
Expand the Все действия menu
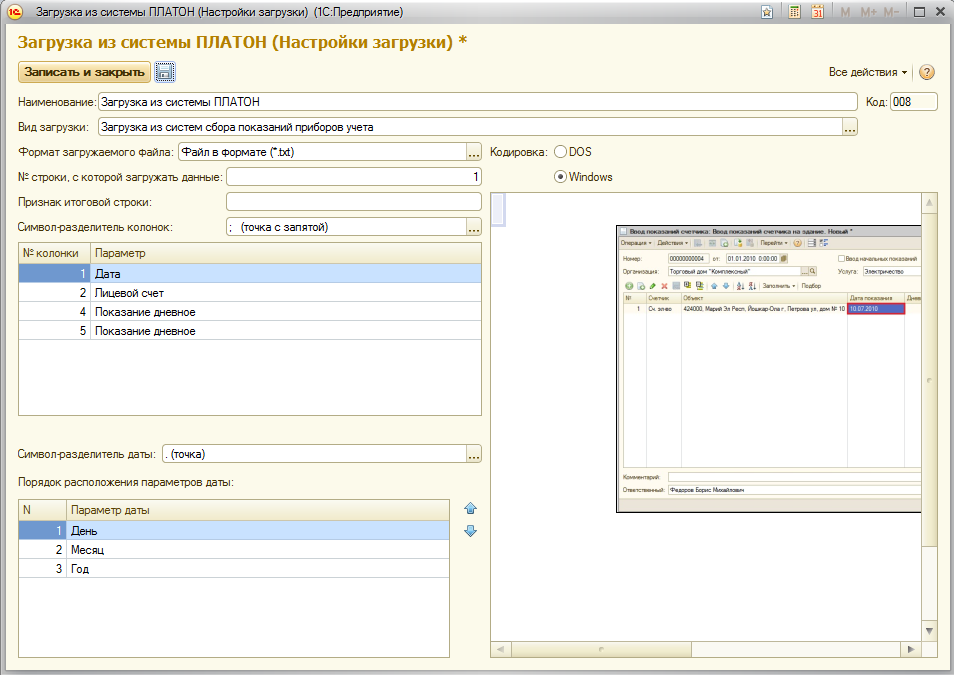868,72
